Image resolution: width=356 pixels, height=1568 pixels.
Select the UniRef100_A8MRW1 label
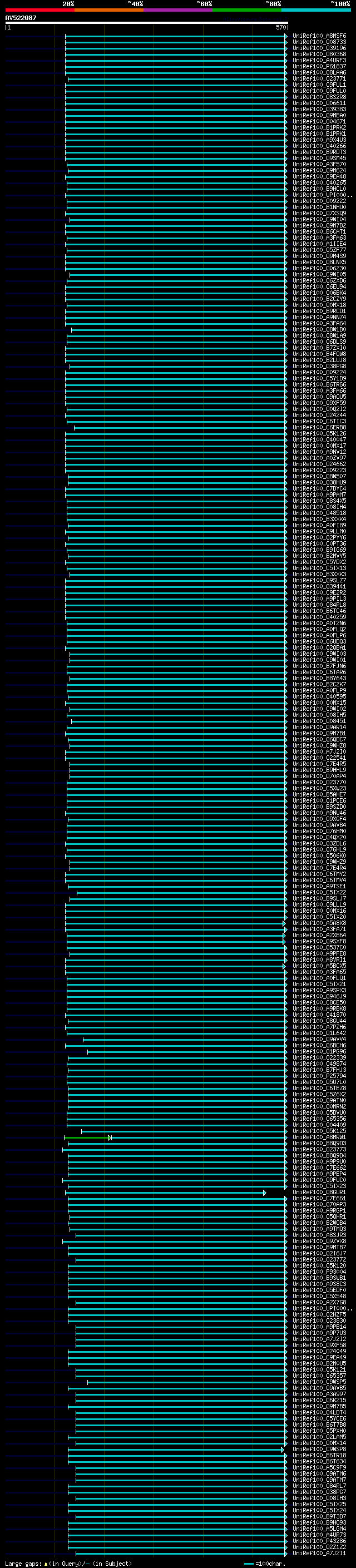pos(319,1137)
